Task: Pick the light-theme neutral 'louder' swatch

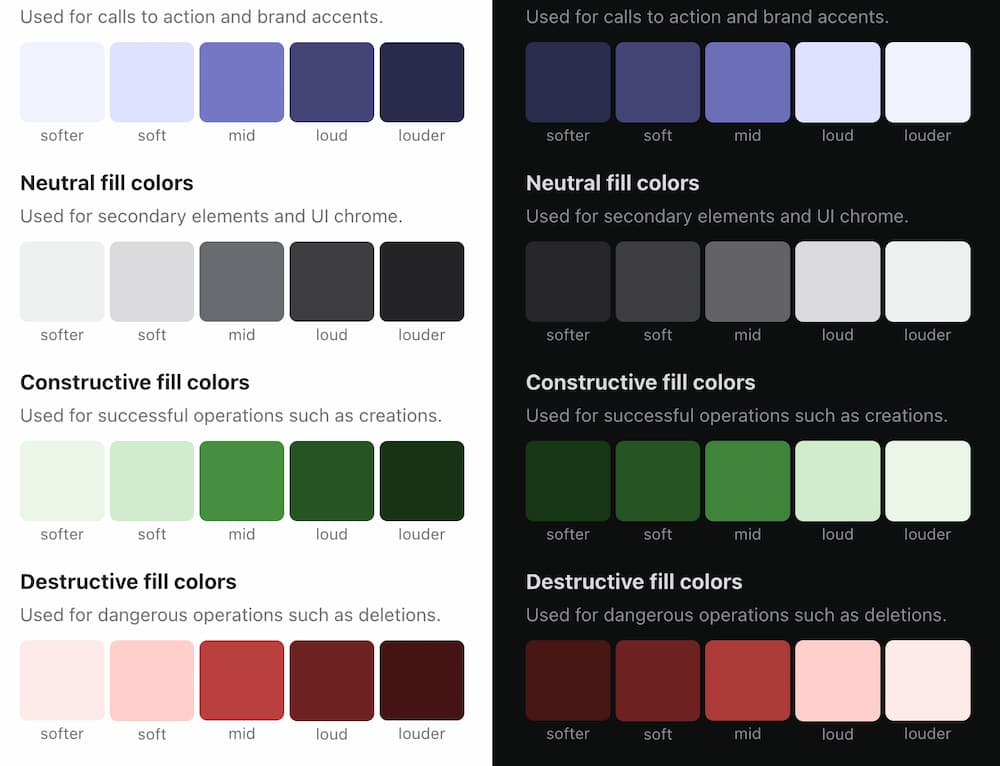Action: coord(422,281)
